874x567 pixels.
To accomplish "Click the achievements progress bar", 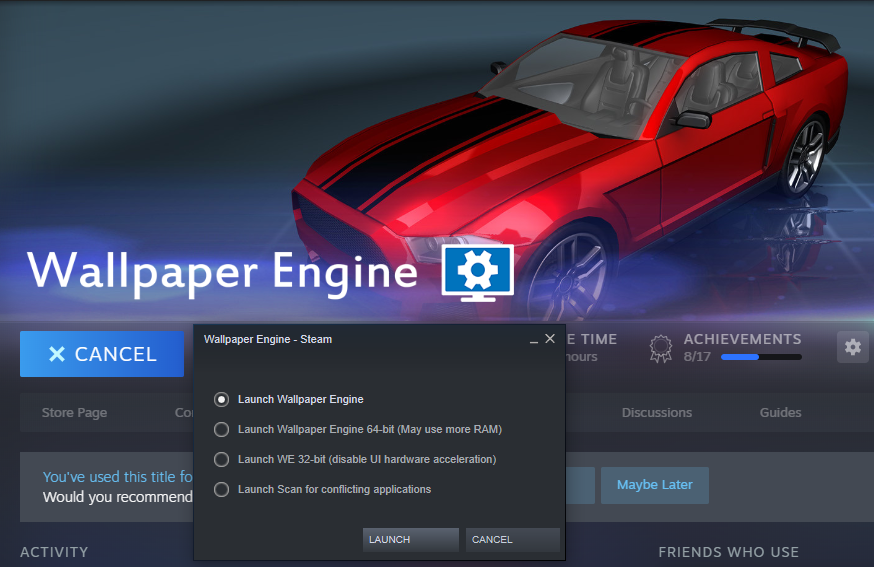I will point(761,357).
